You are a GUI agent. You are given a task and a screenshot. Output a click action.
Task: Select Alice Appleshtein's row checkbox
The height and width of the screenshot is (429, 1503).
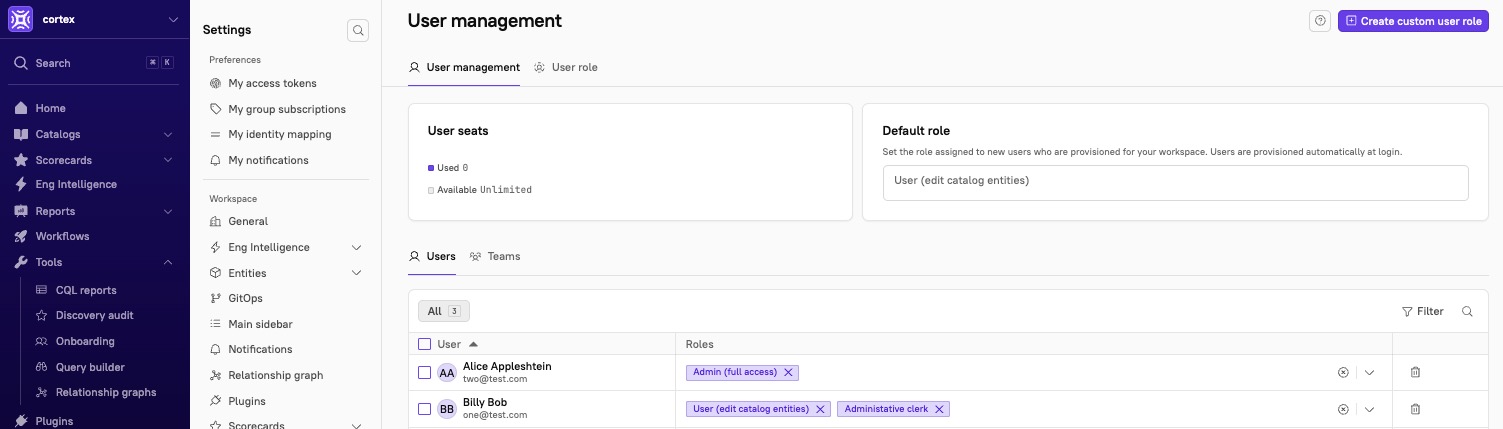[424, 373]
